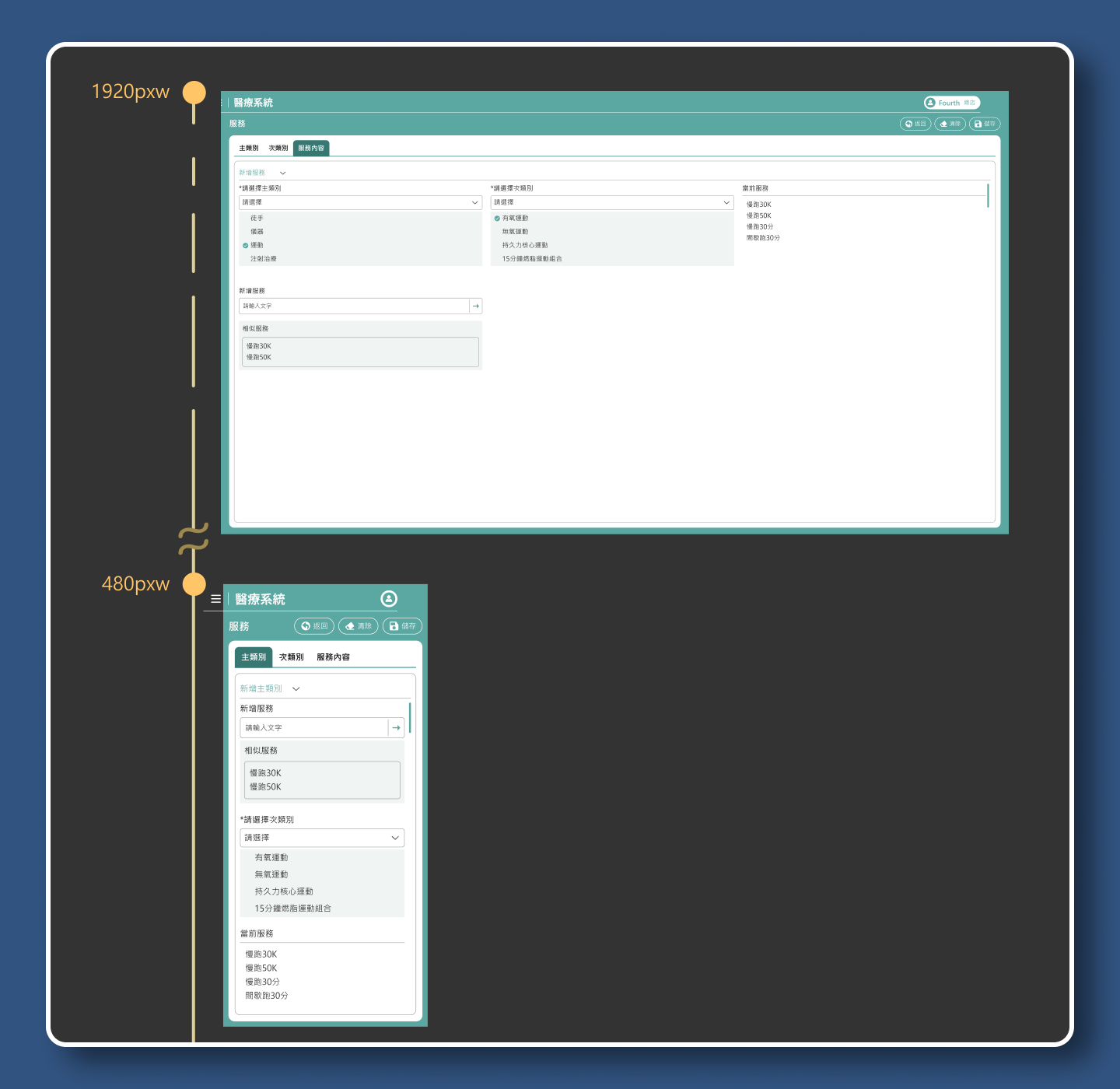Click the 返回 back button in the desktop view
The image size is (1120, 1089).
(915, 124)
